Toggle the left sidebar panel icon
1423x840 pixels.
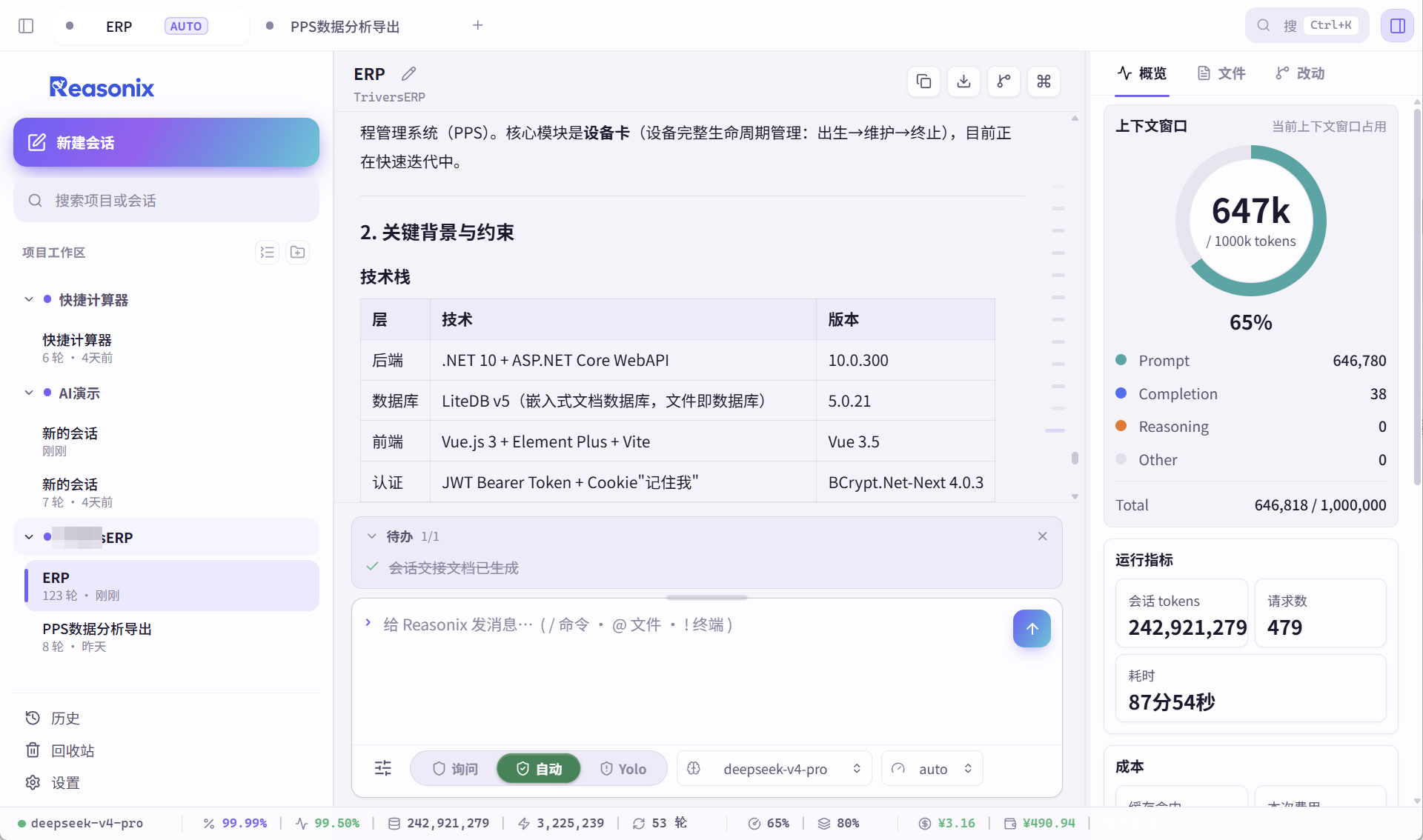[26, 26]
